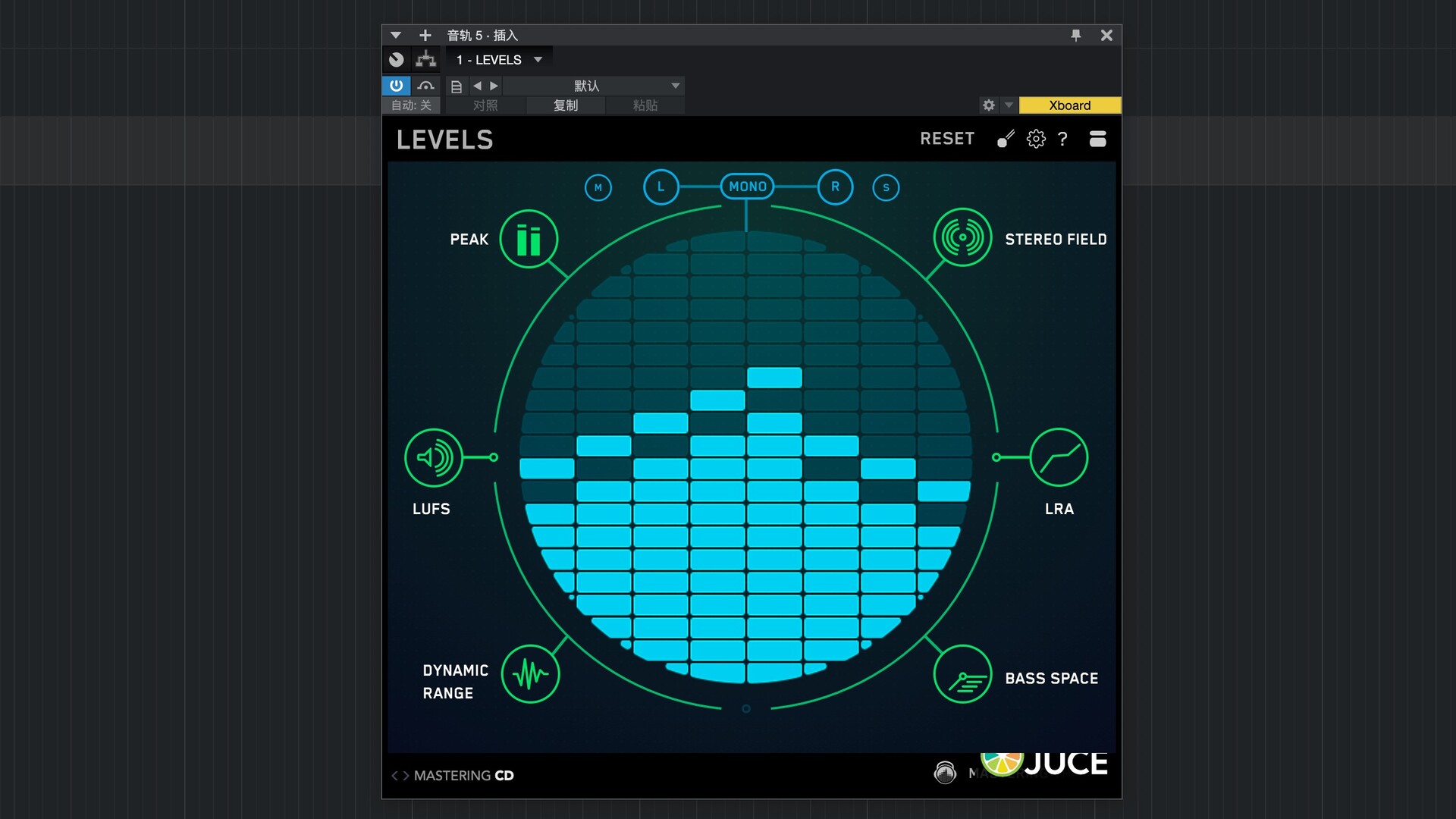Select previous host preset arrow
This screenshot has width=1456, height=819.
477,86
